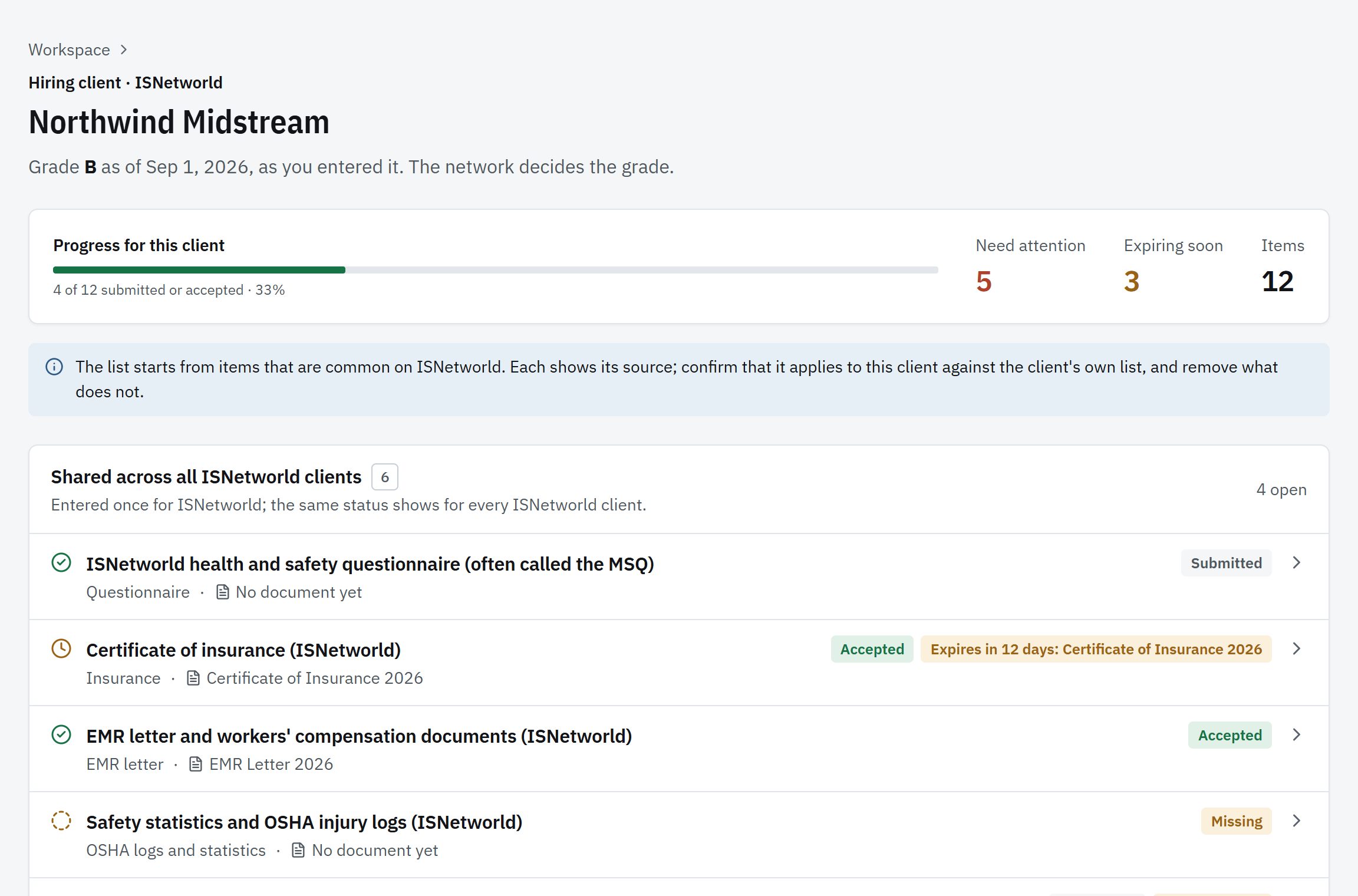Screen dimensions: 1358x896
Task: Click the Expires in 12 days badge
Action: tap(1096, 649)
